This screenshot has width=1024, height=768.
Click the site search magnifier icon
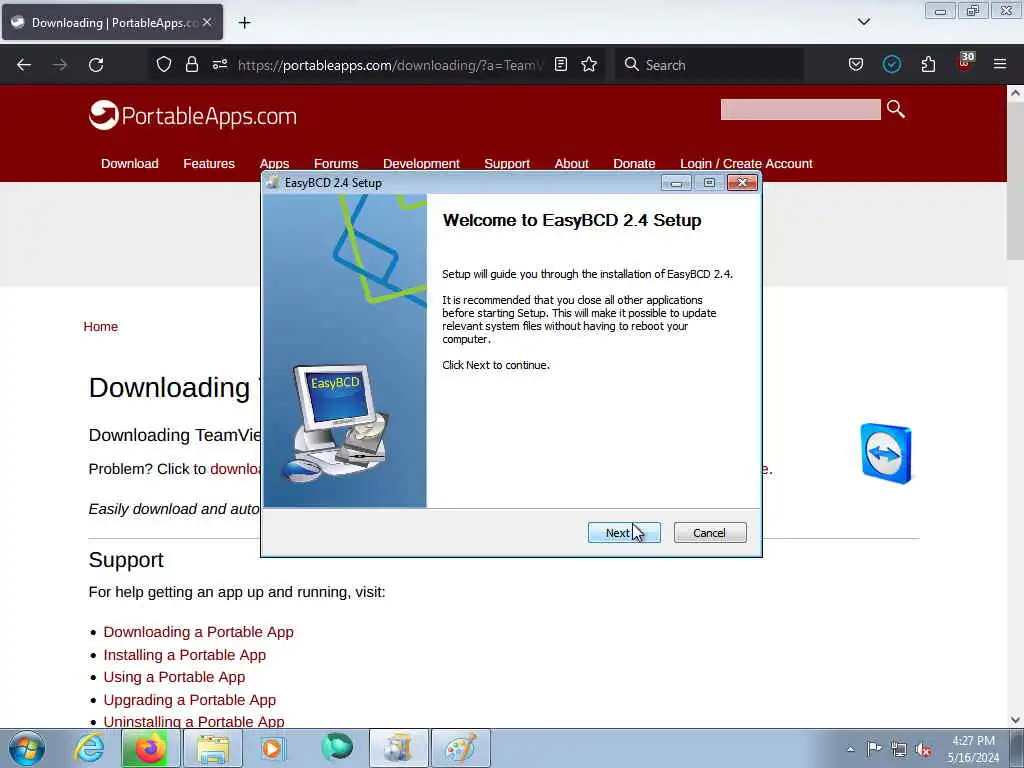point(896,109)
